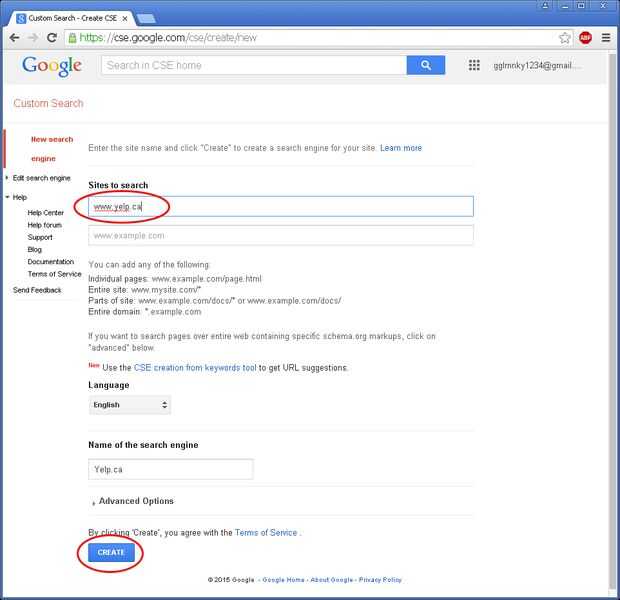Viewport: 620px width, 600px height.
Task: Select New search engine in sidebar
Action: (51, 149)
